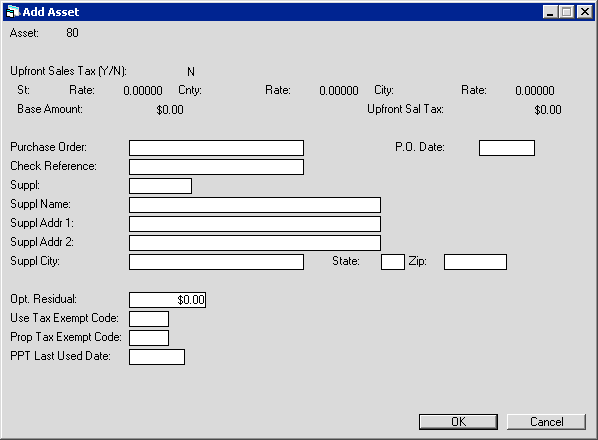Screen dimensions: 598x440
Task: Click the Prop Tax Exempt Code field
Action: click(149, 338)
